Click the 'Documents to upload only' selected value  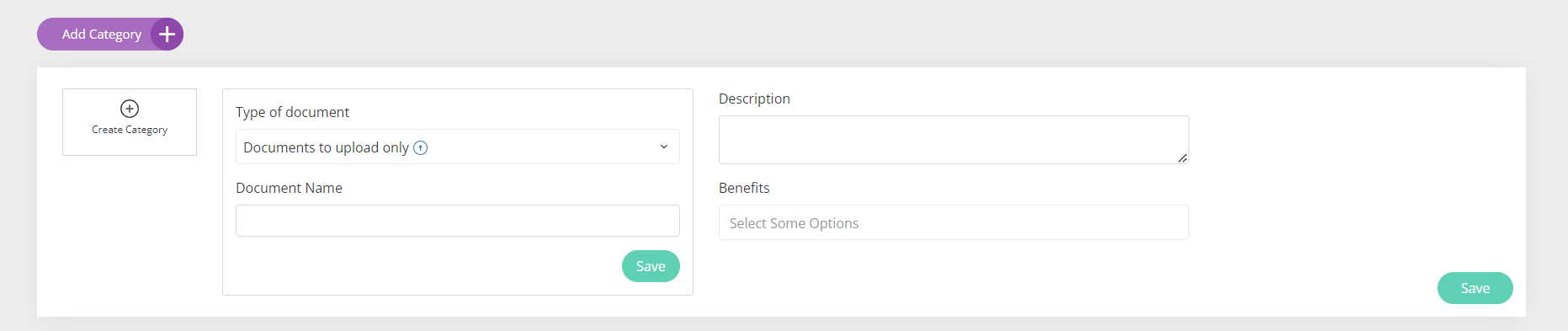point(326,147)
